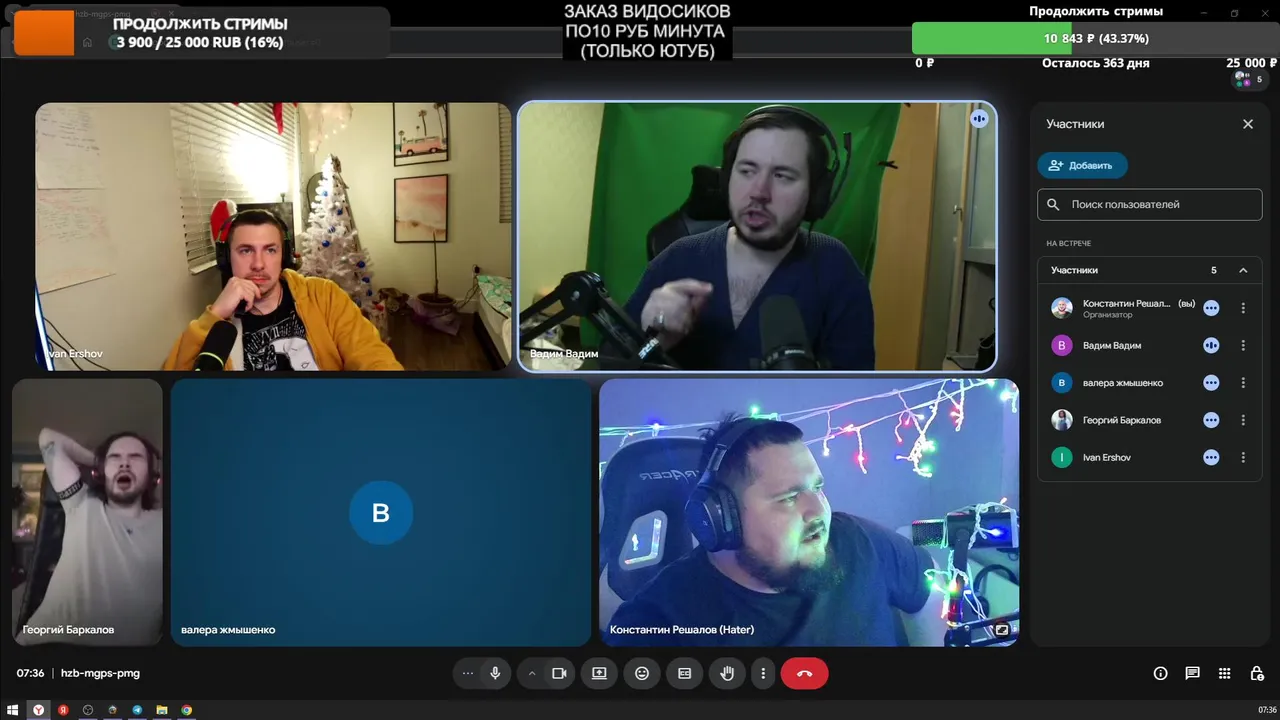Click the mic status icon next to Константин Решалов
1280x720 pixels.
tap(1211, 308)
